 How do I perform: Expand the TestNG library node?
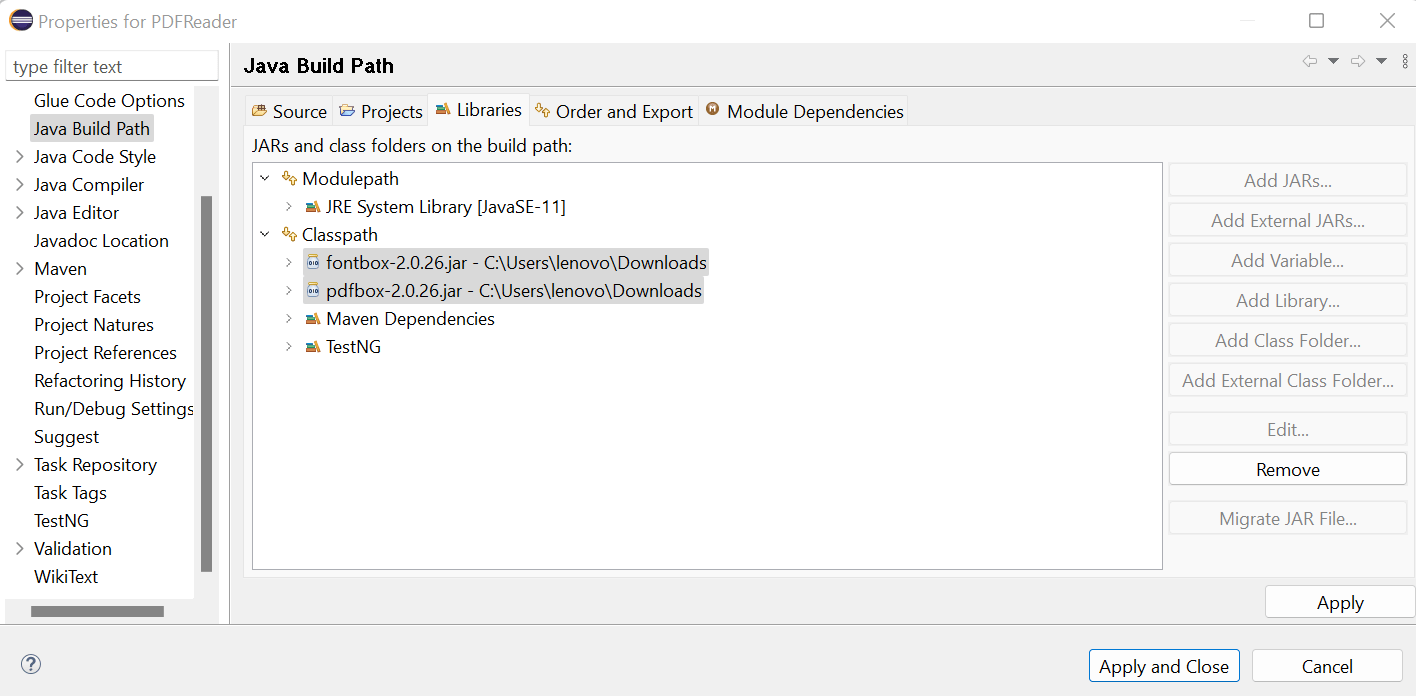pos(288,346)
